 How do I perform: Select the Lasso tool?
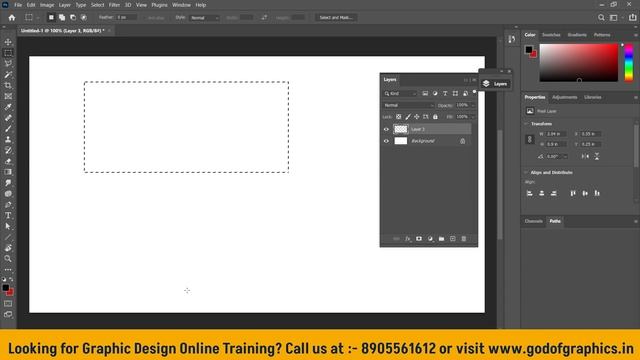[x=8, y=64]
